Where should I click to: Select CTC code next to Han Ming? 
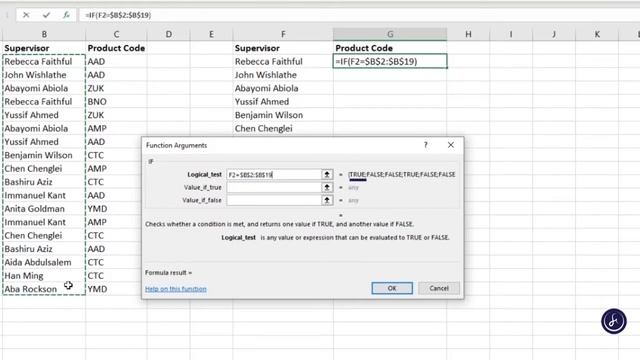click(x=114, y=276)
